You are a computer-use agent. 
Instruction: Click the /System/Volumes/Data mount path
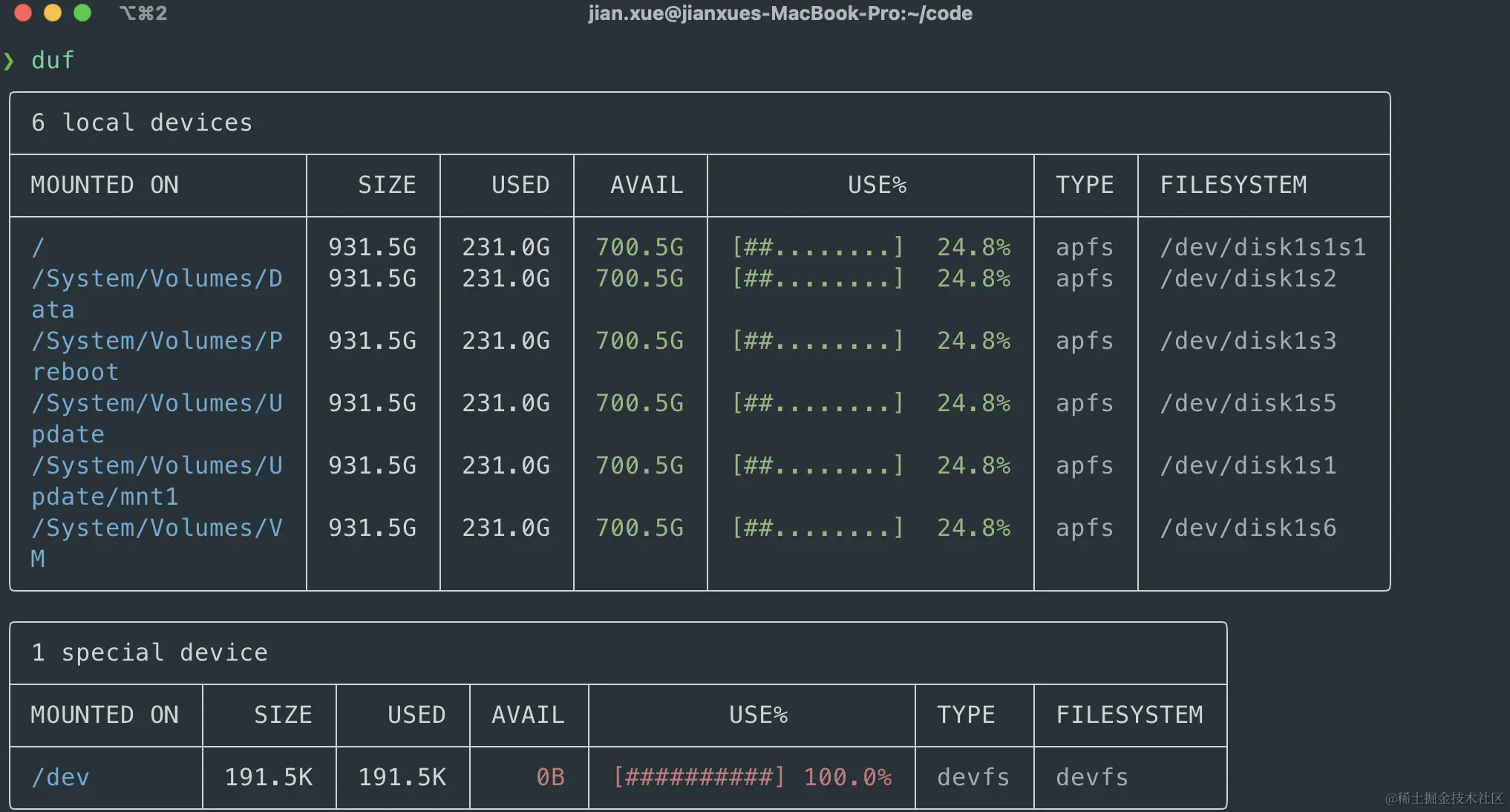(157, 278)
